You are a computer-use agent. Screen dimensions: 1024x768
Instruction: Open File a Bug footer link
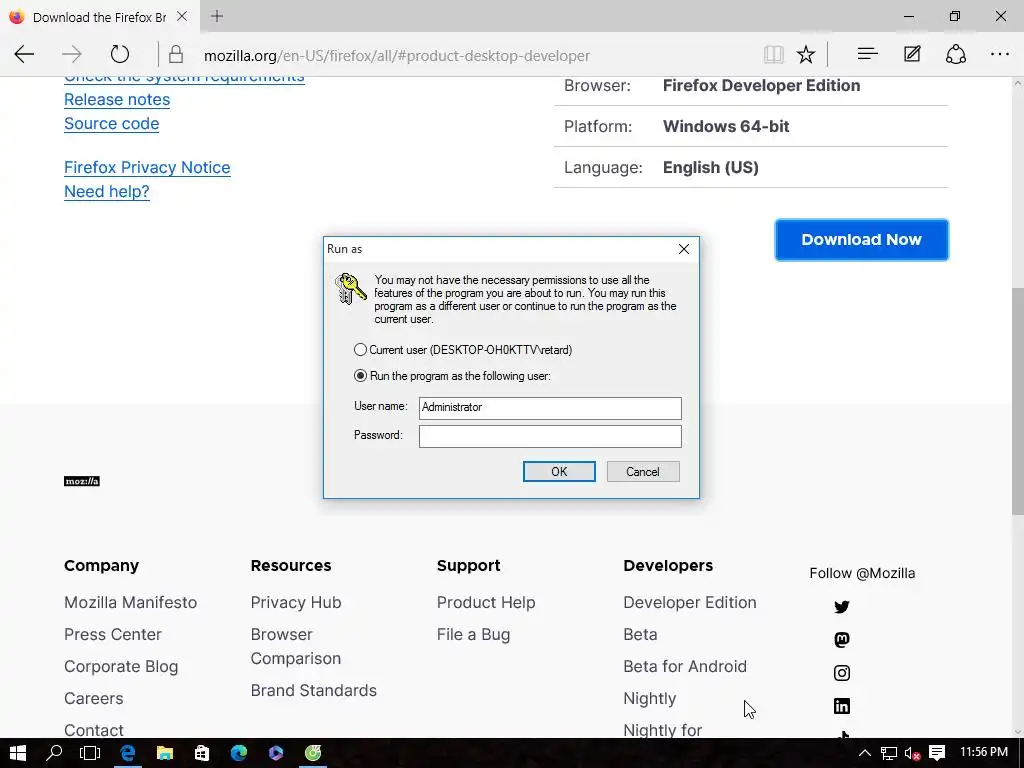click(x=473, y=634)
